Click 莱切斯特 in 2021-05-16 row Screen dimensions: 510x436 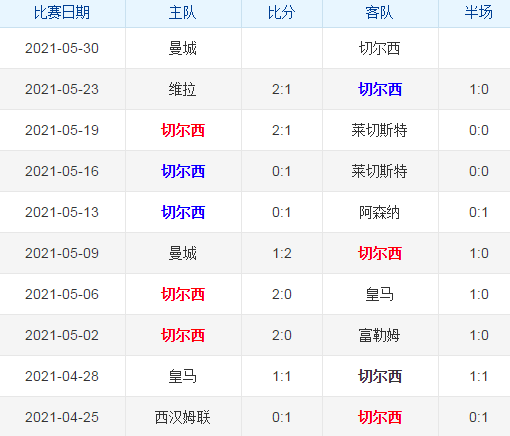pos(379,171)
